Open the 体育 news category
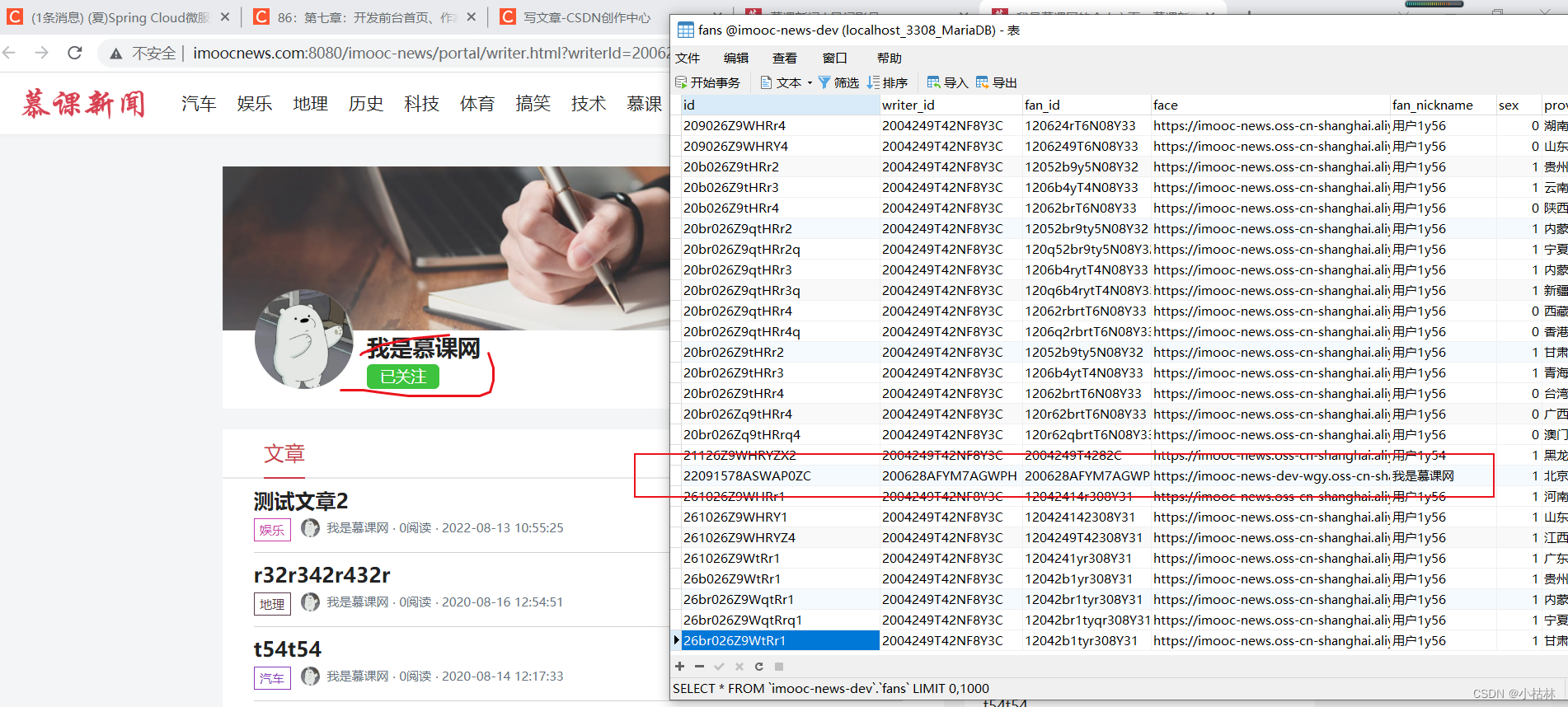 point(477,104)
